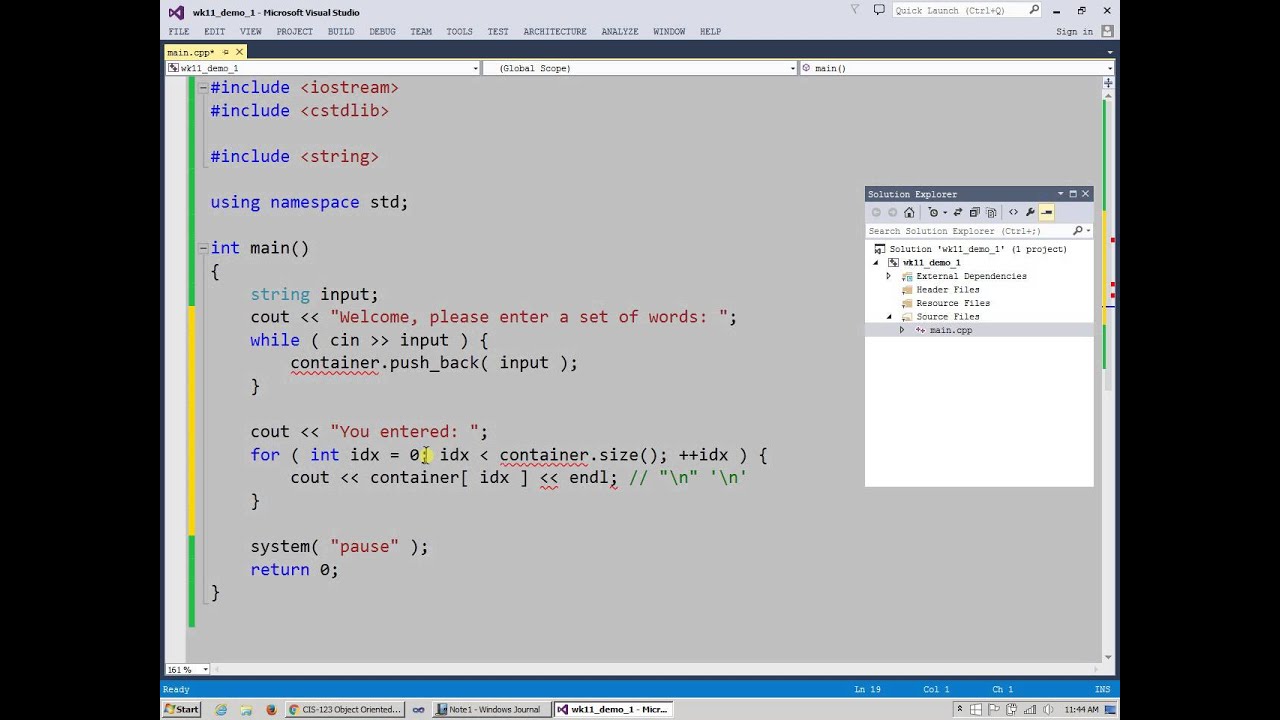Collapse the Source Files folder node

point(888,317)
